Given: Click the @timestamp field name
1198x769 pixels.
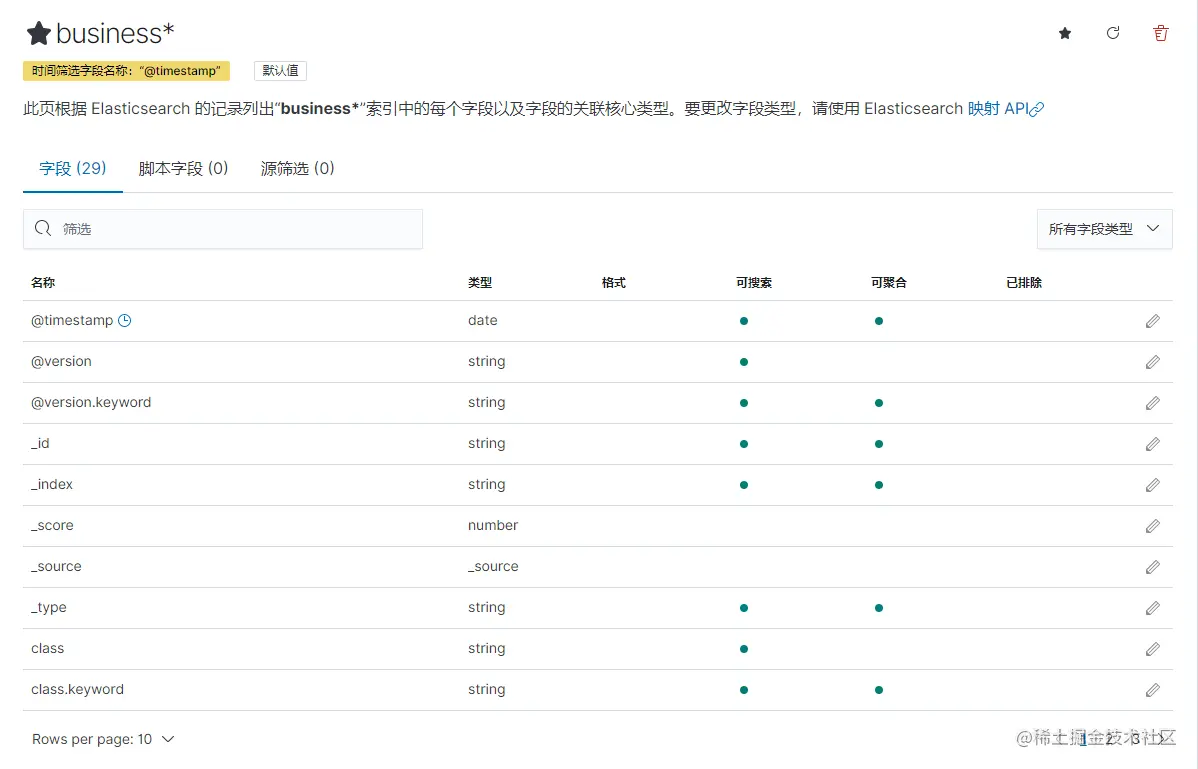Looking at the screenshot, I should tap(72, 321).
